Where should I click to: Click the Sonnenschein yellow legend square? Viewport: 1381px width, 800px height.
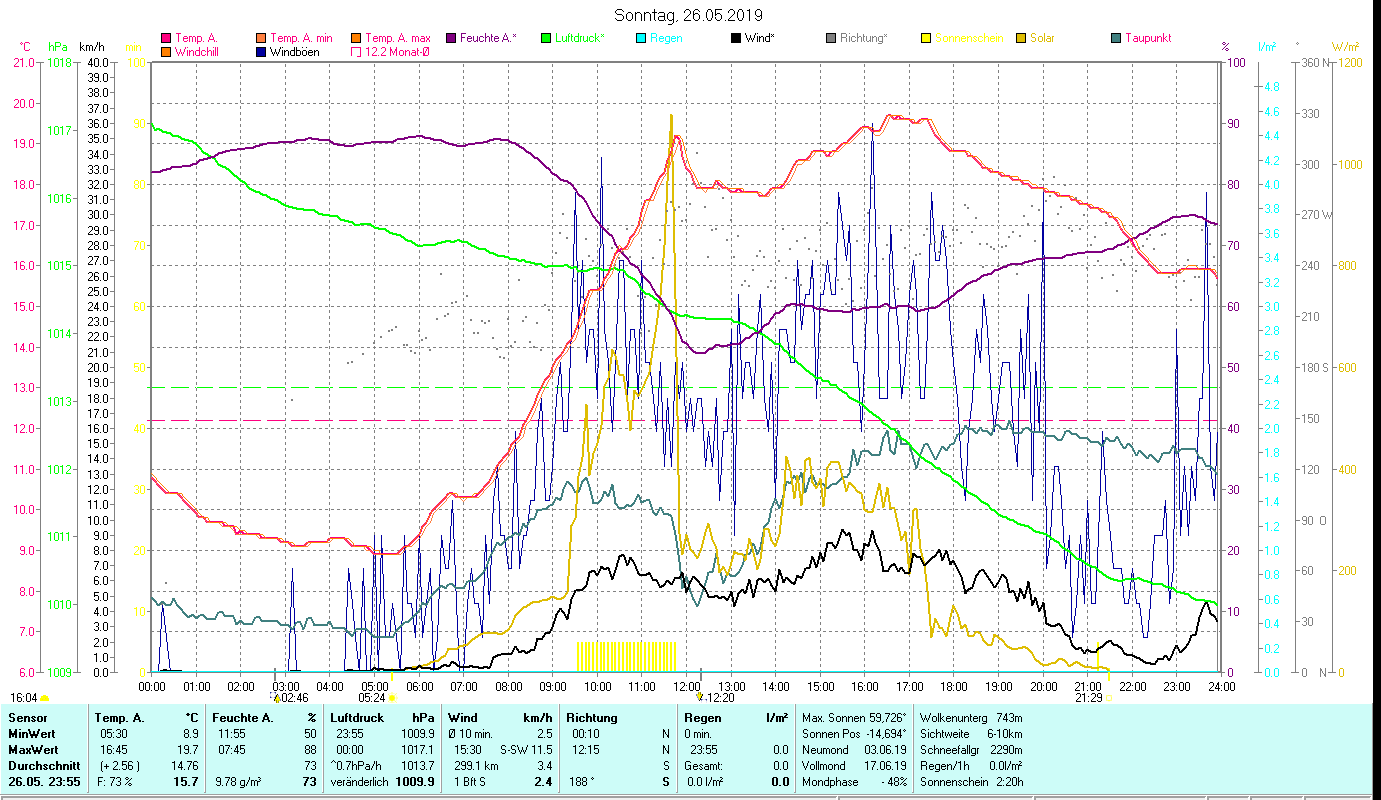pos(927,38)
